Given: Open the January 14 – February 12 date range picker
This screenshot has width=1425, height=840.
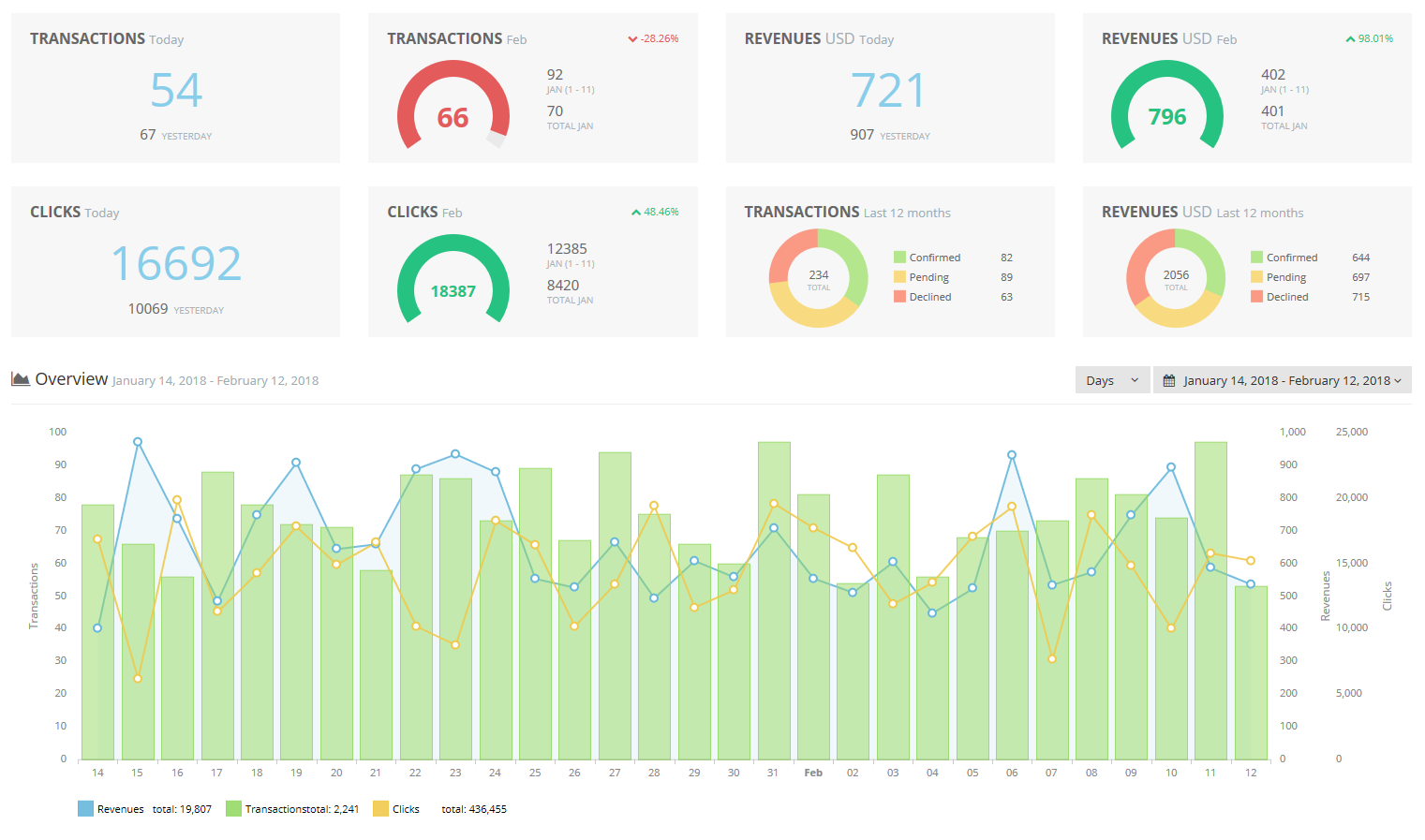Looking at the screenshot, I should (x=1282, y=380).
